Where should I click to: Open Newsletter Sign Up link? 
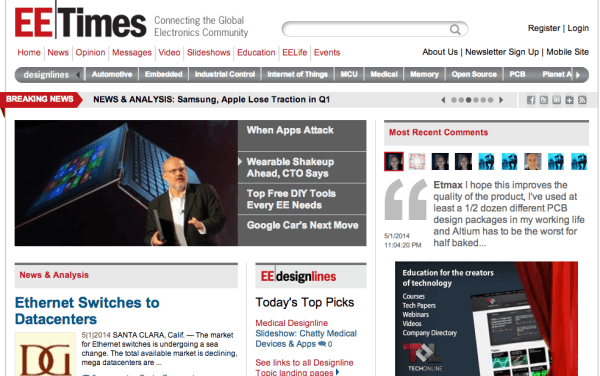pyautogui.click(x=502, y=52)
